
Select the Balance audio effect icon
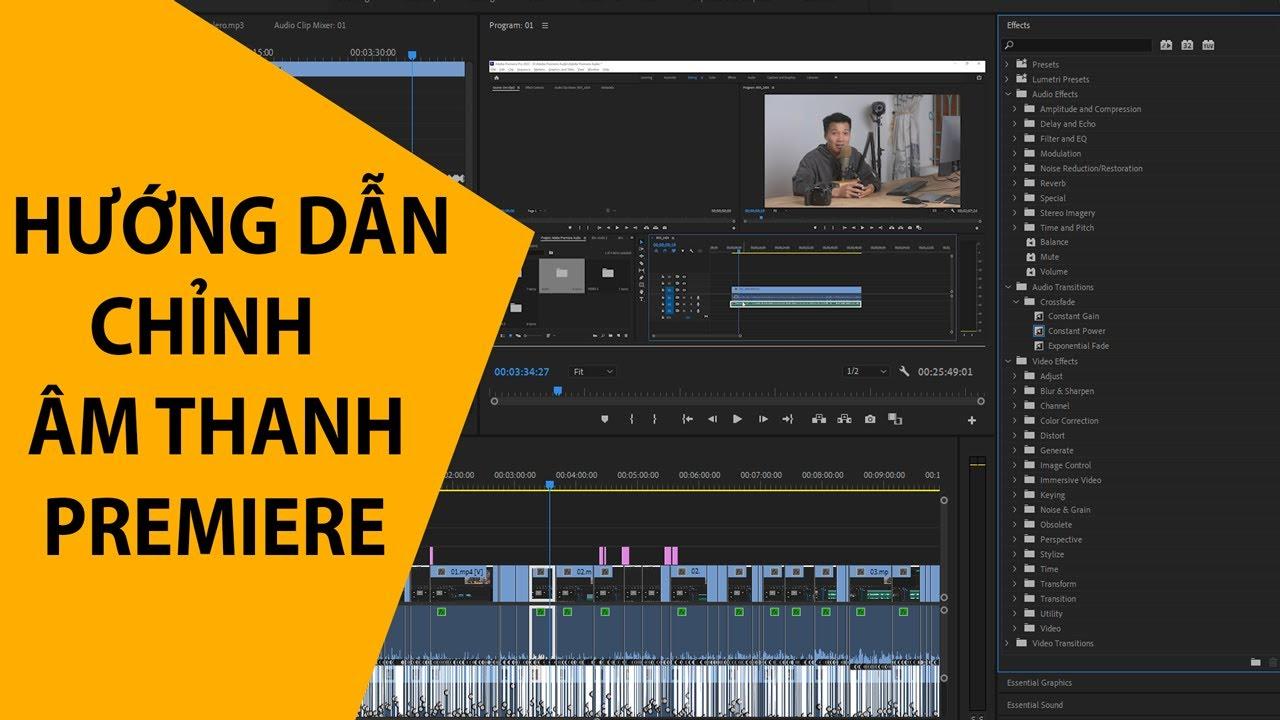pos(1031,242)
